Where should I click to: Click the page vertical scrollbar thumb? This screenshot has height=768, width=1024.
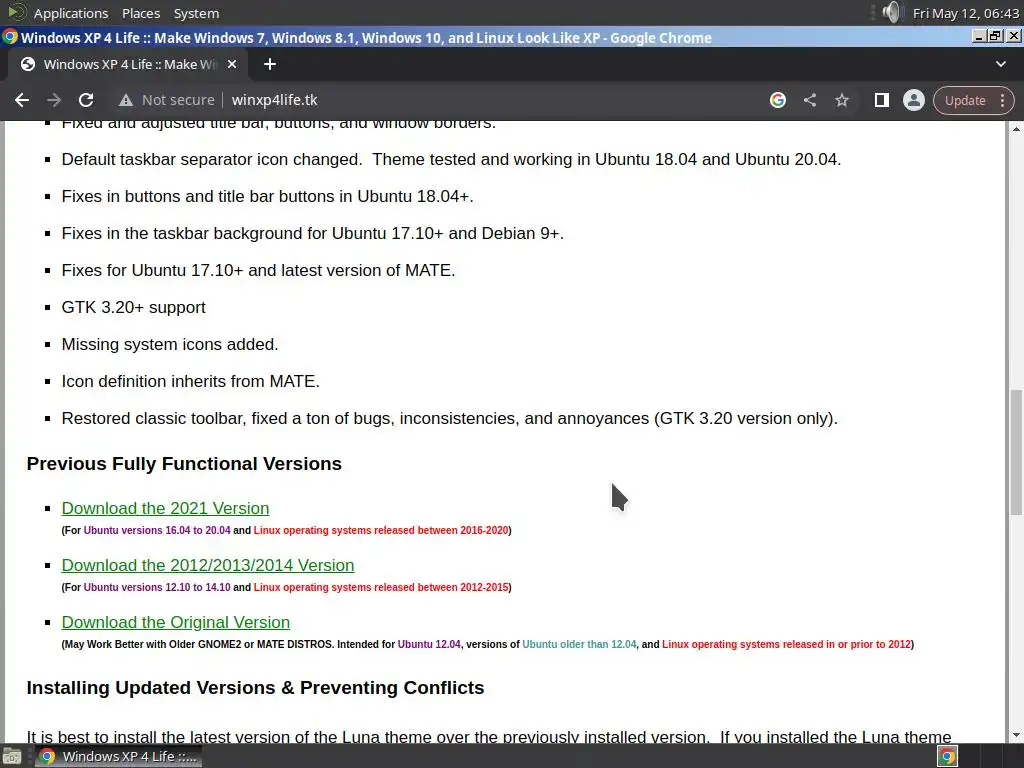click(x=1016, y=452)
